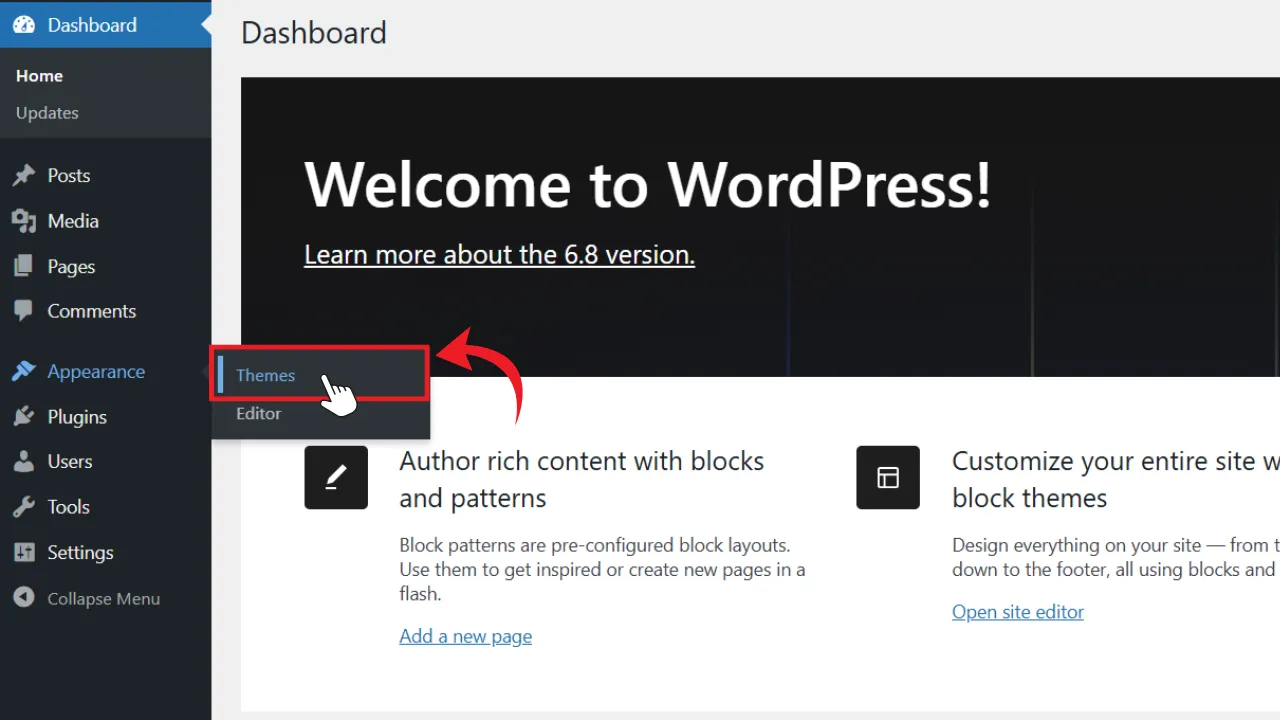1280x720 pixels.
Task: Follow 'Learn more about the 6.8 version' link
Action: tap(499, 255)
